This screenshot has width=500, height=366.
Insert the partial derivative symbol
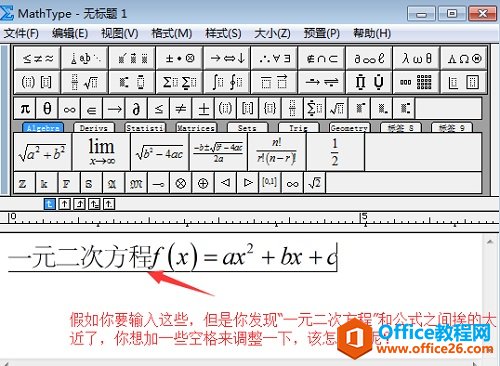[x=136, y=109]
